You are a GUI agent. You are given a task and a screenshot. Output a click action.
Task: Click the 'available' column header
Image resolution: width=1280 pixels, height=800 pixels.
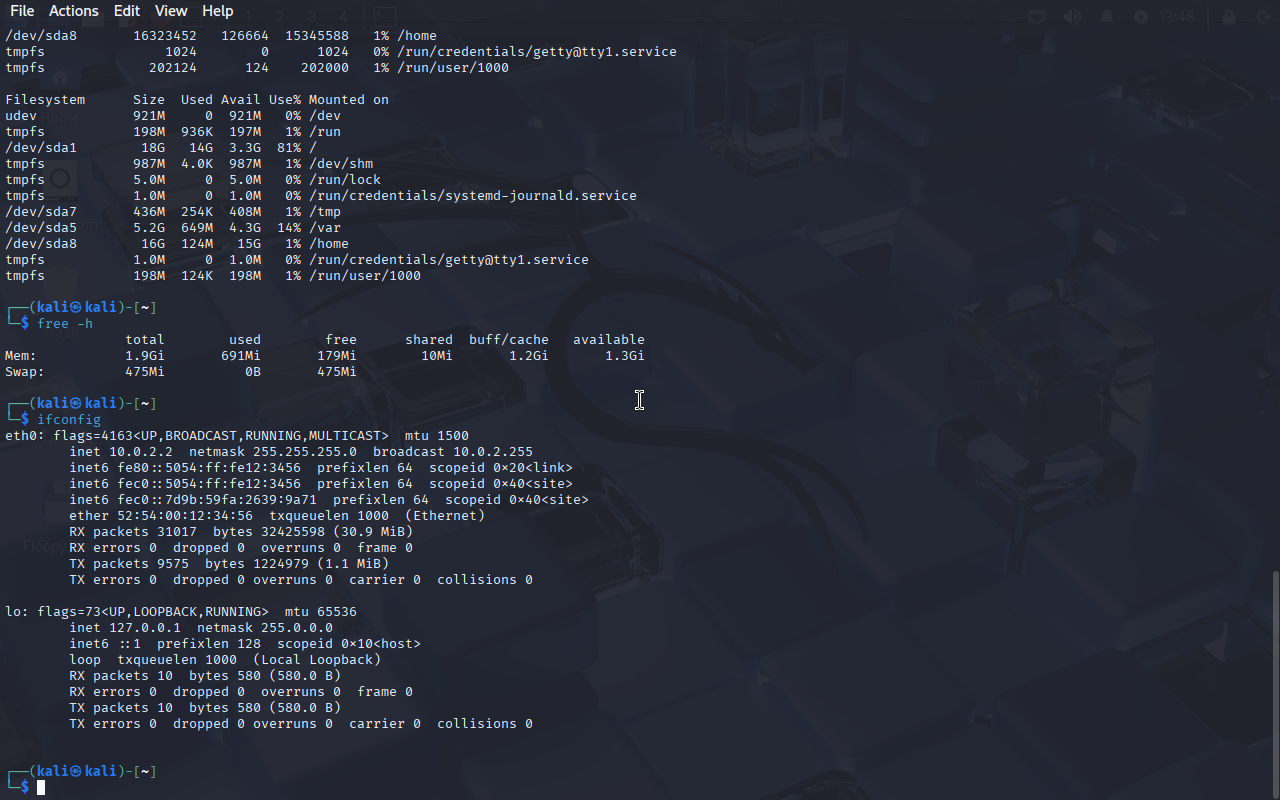[x=609, y=340]
